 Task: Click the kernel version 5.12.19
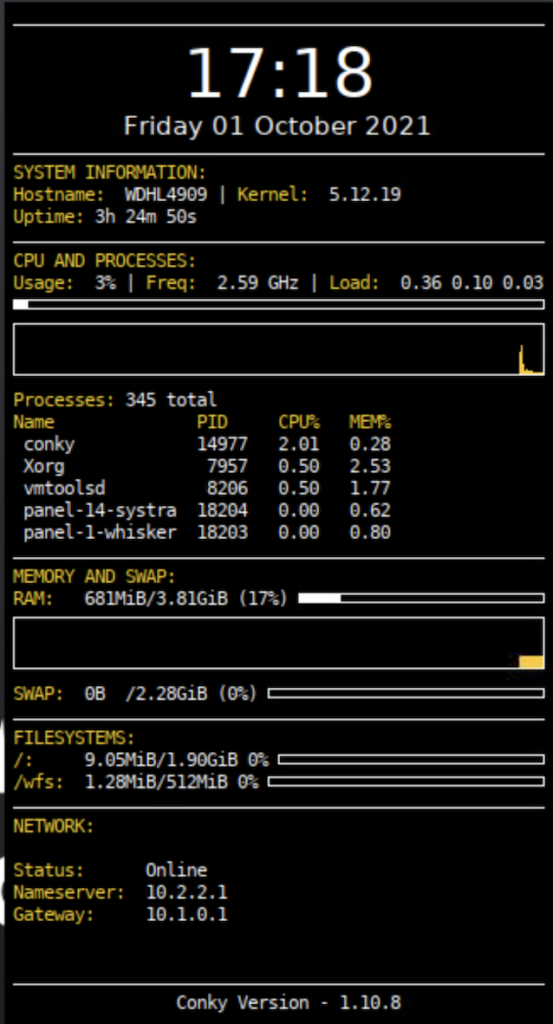point(365,195)
